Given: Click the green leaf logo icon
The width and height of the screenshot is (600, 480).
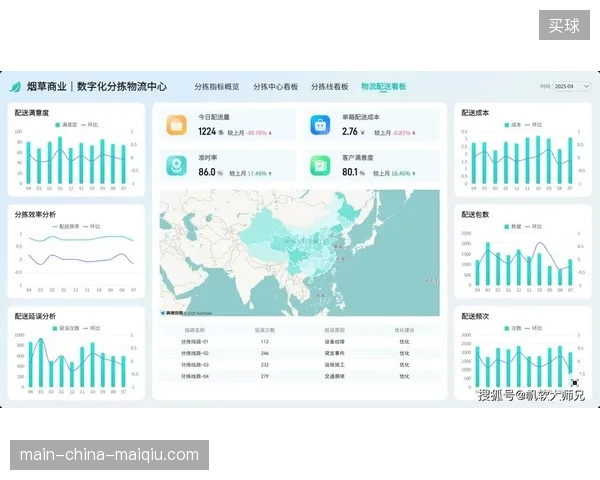Looking at the screenshot, I should pyautogui.click(x=15, y=87).
